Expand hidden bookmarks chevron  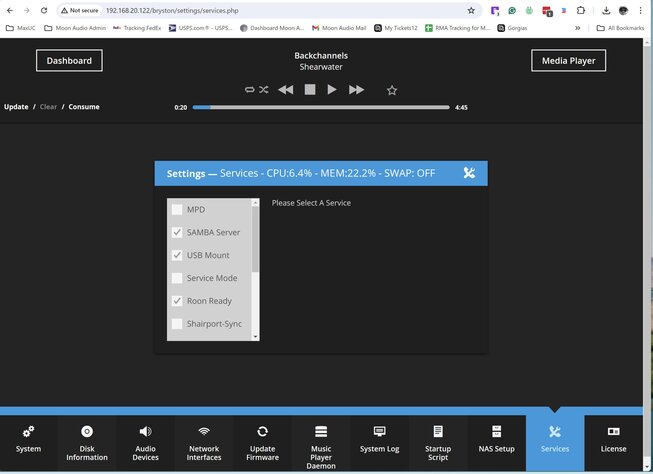[x=578, y=28]
